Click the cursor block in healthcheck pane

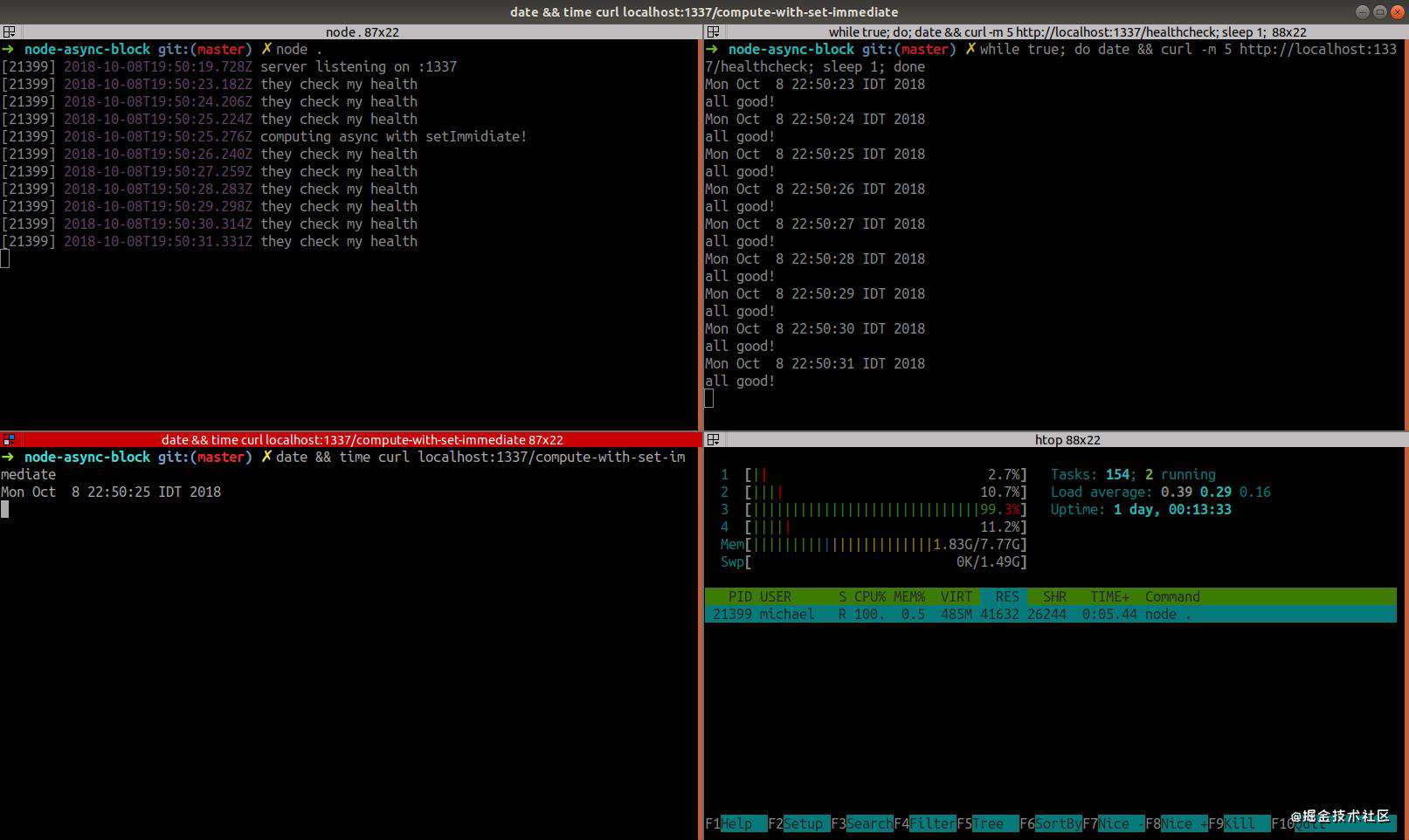709,398
